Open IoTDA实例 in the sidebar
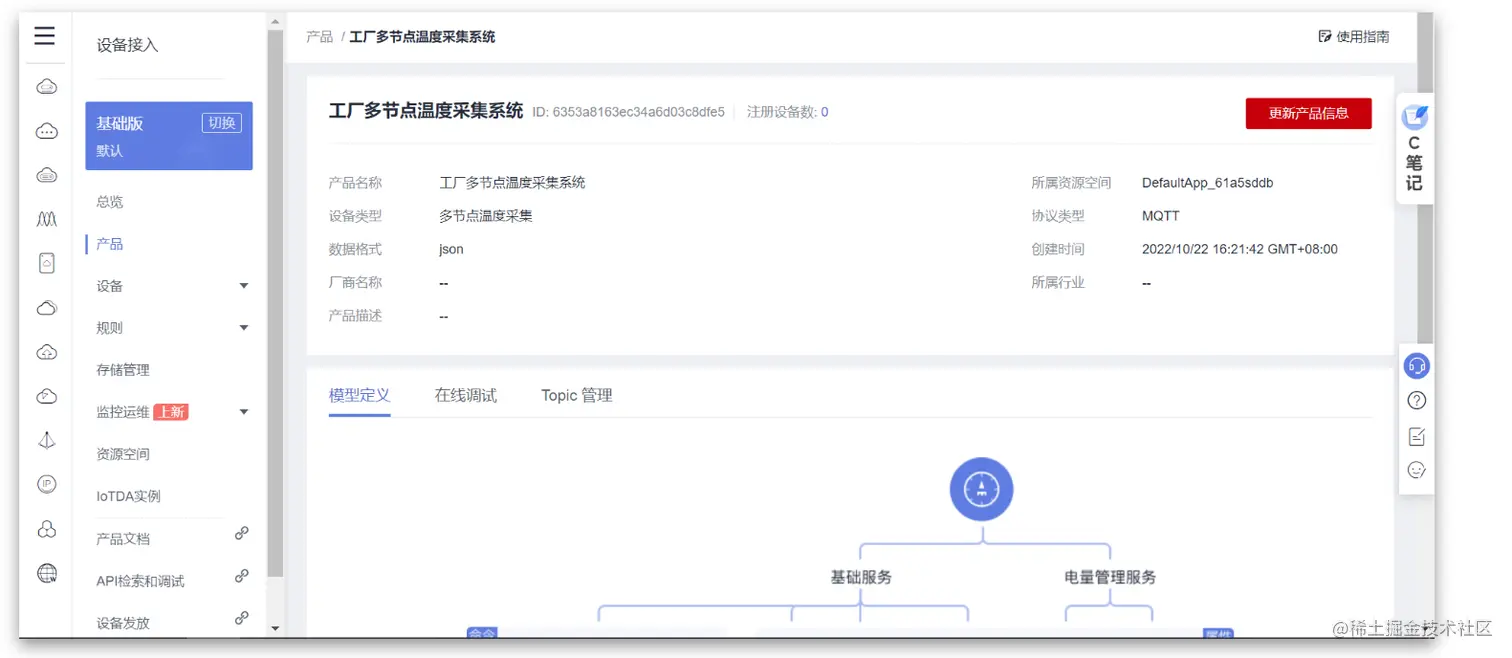 (x=128, y=496)
